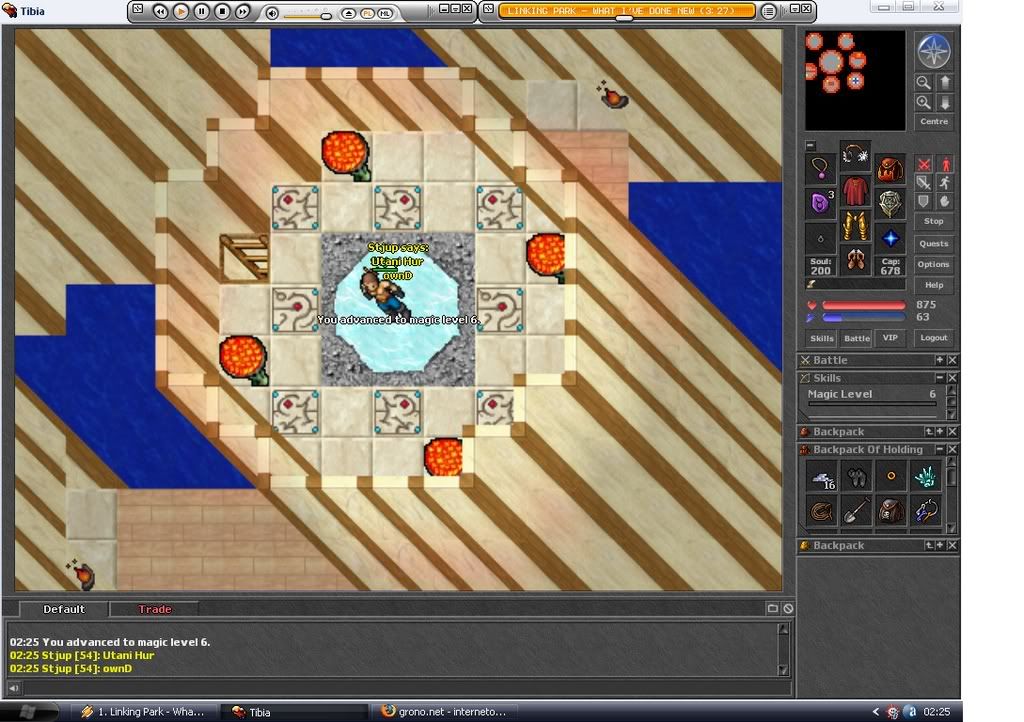Toggle chase opponent mode
This screenshot has width=1024, height=722.
[x=945, y=183]
